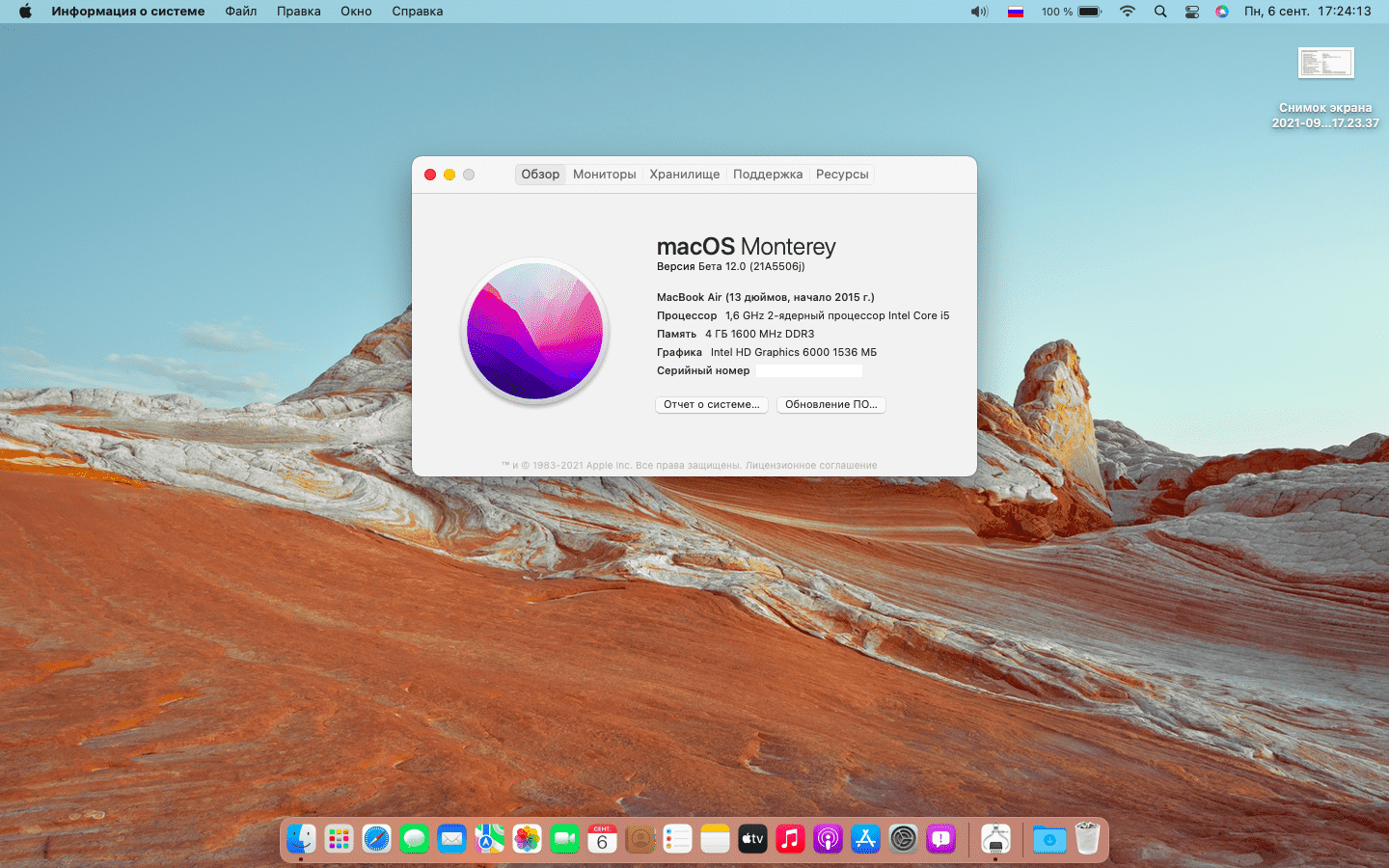
Task: Open Music app in the Dock
Action: (790, 839)
